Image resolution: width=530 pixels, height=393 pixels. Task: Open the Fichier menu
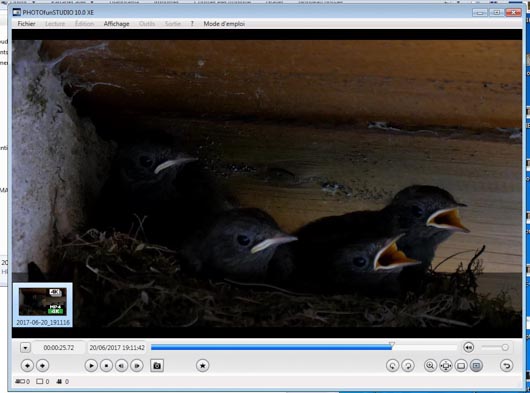point(26,24)
